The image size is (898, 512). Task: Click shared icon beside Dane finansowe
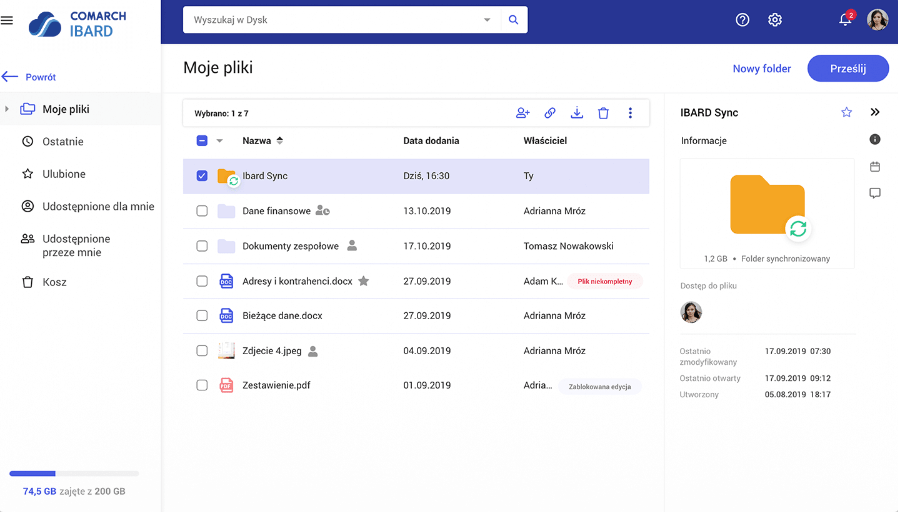tap(323, 211)
